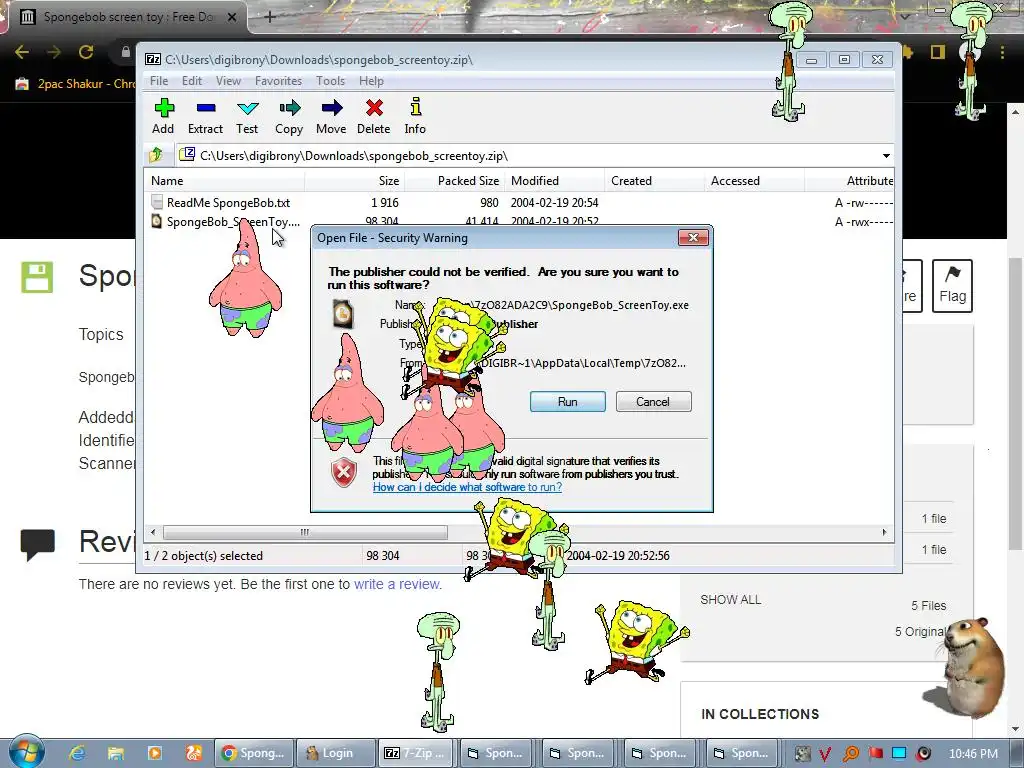Open a new tab in Chrome
Screen dimensions: 1024x768
[270, 17]
